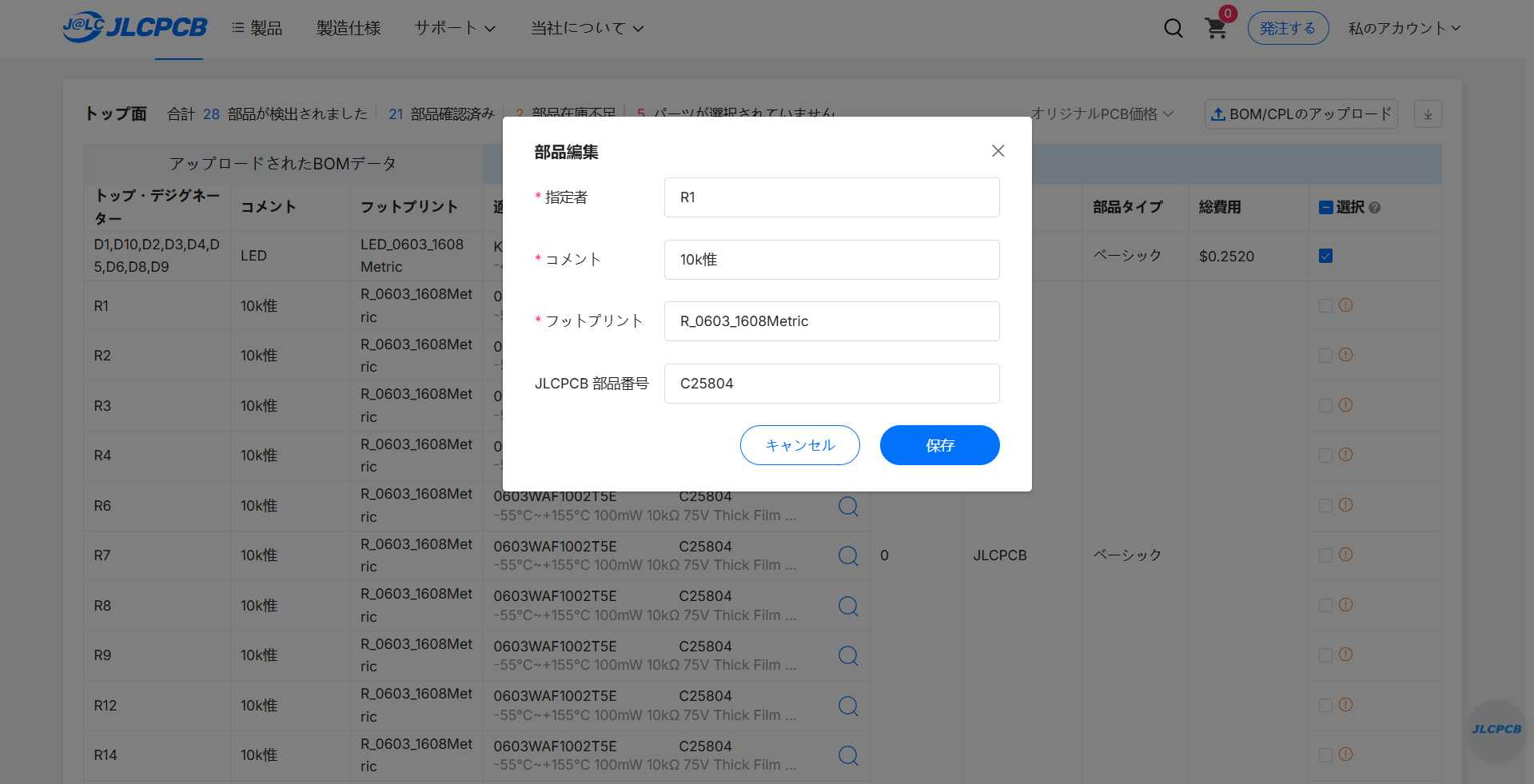Click the D1,D10,D2 designator cell
Screen dimensions: 1534x784
[157, 256]
